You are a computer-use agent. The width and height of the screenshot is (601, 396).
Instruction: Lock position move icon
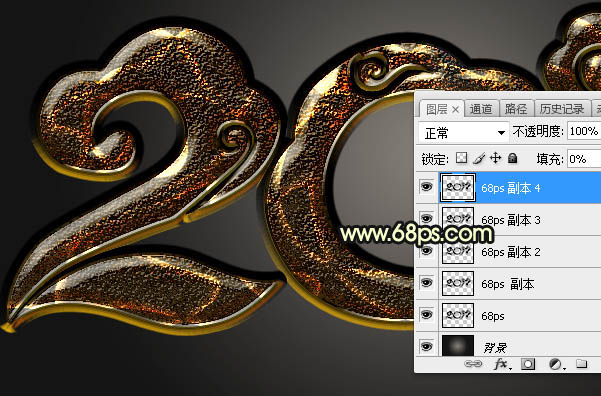point(496,158)
